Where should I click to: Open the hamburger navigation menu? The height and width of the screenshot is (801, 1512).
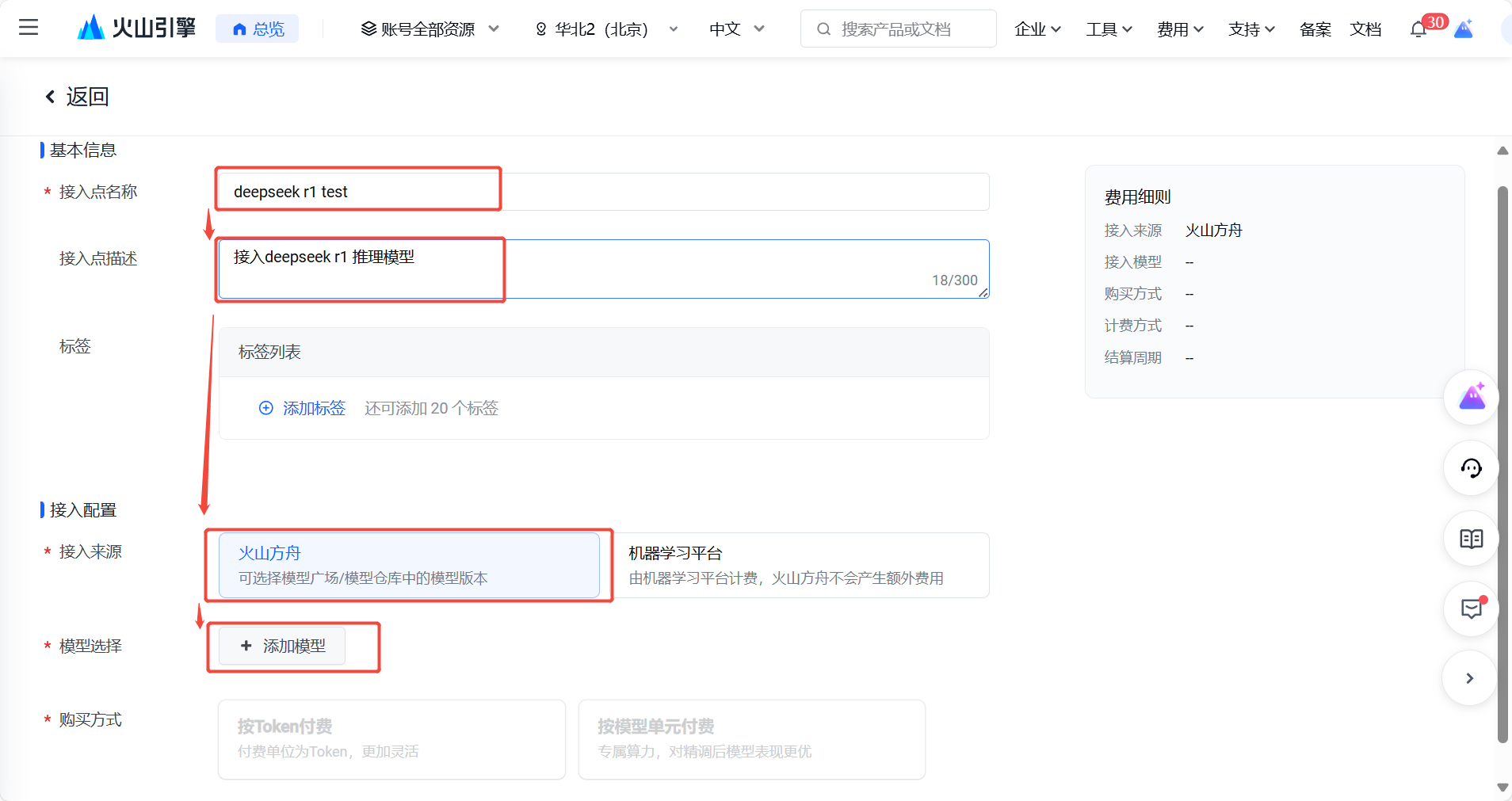29,29
